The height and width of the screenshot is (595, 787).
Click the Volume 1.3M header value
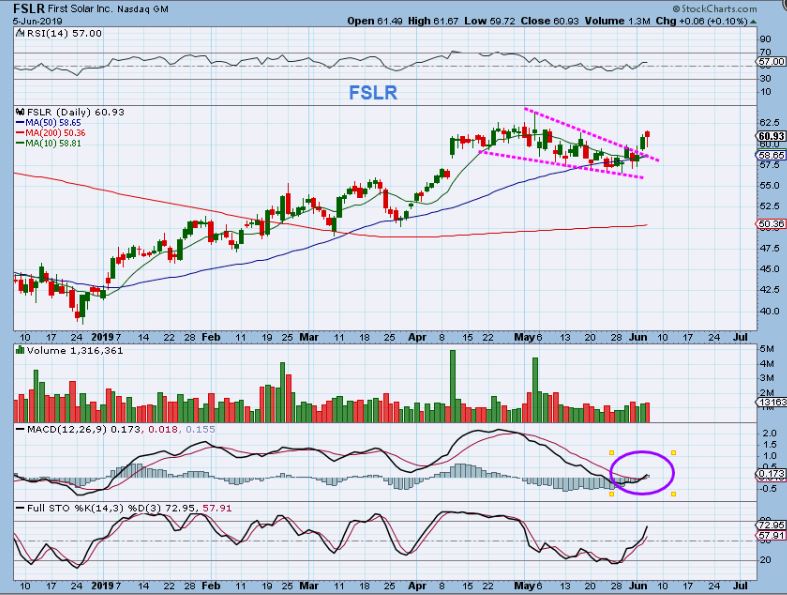pos(617,21)
